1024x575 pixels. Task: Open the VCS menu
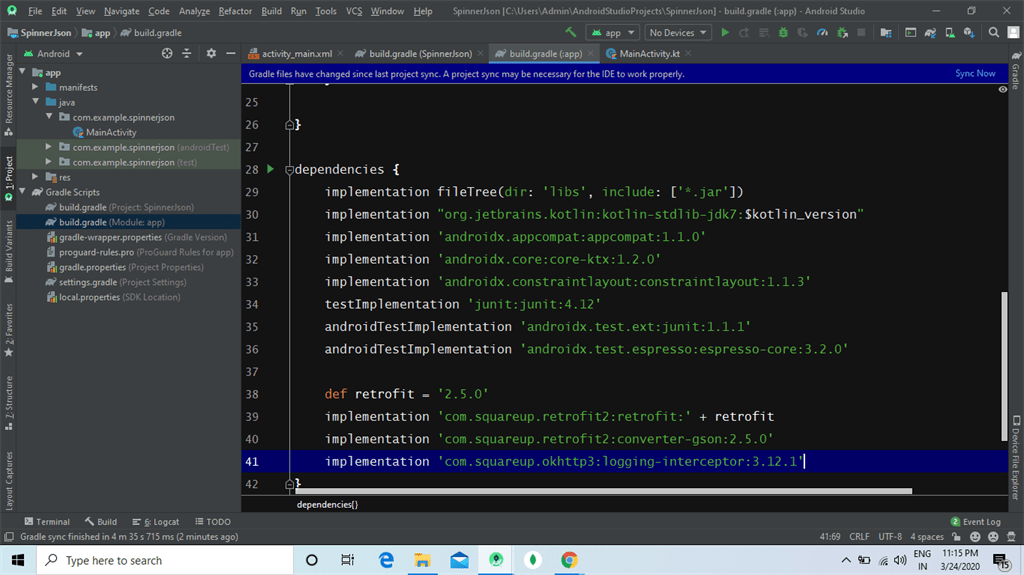click(354, 11)
